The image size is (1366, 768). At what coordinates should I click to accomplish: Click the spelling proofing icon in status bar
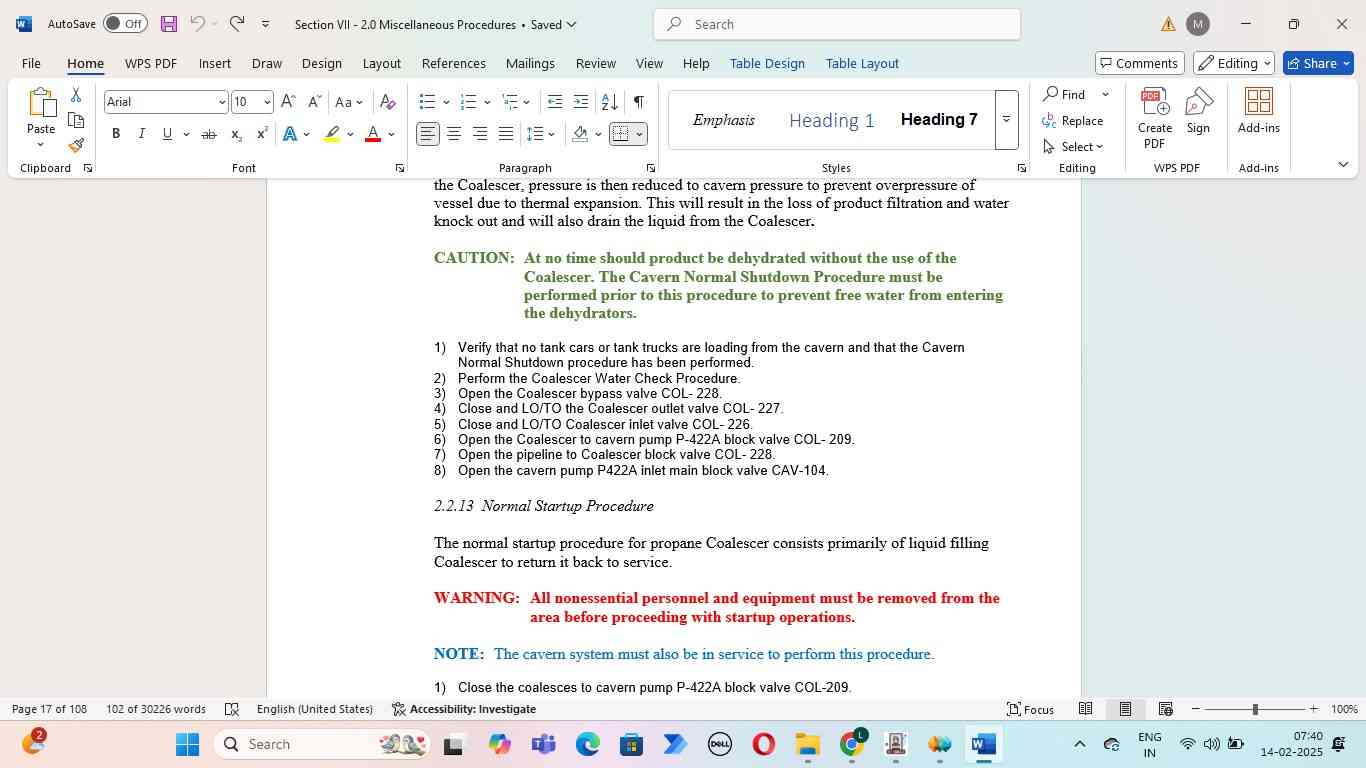tap(232, 709)
